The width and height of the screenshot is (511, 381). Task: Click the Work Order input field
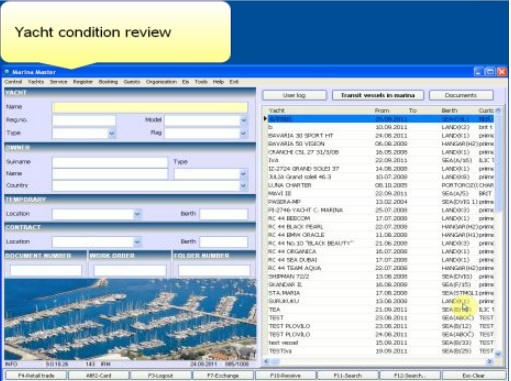pyautogui.click(x=130, y=270)
